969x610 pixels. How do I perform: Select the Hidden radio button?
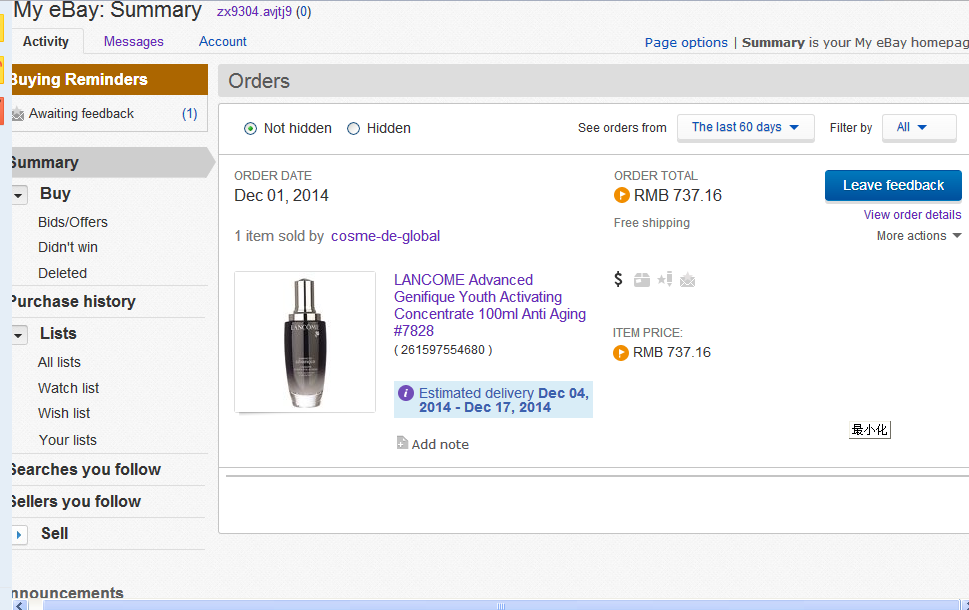[353, 129]
